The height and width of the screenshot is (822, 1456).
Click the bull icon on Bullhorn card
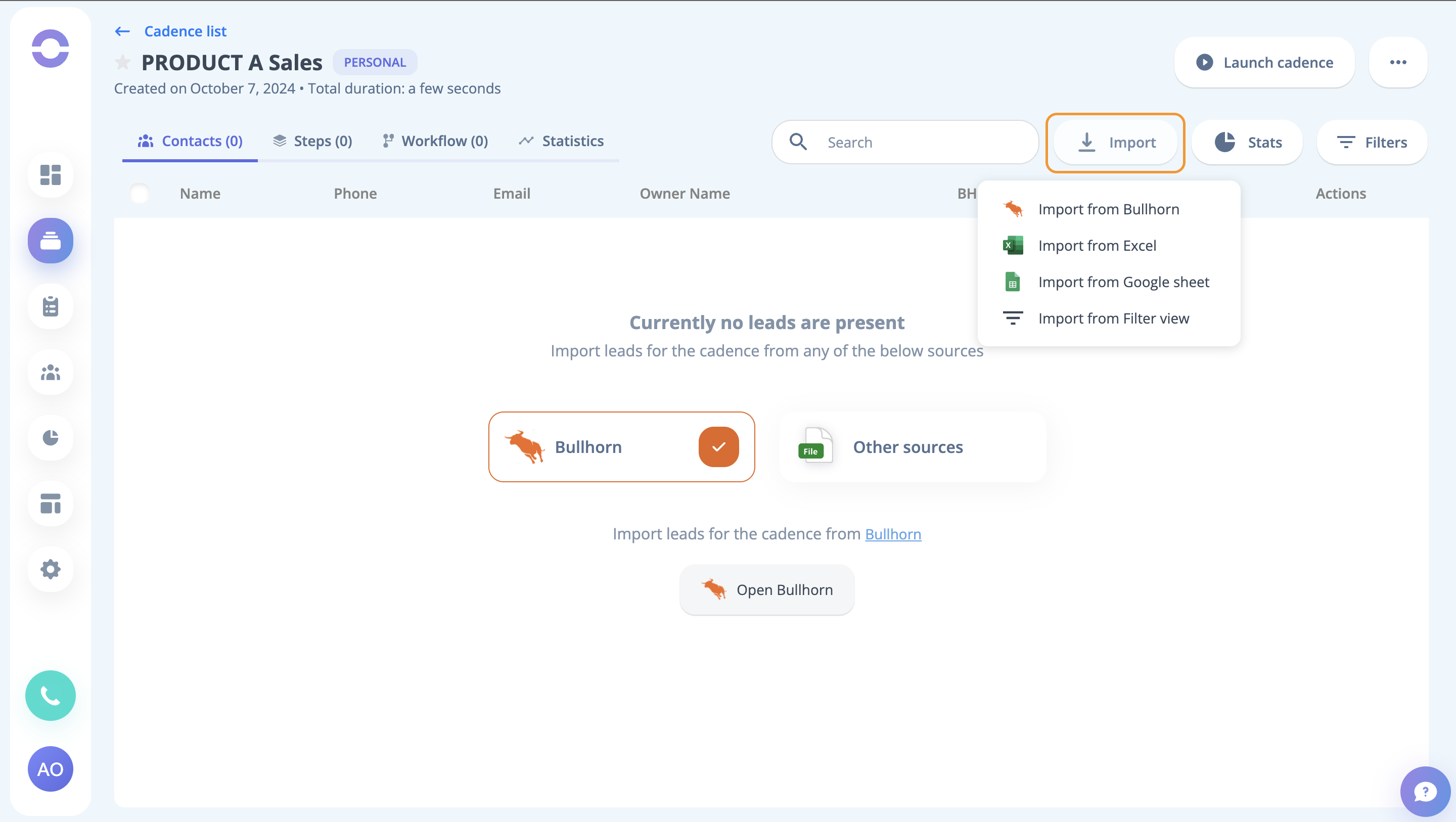tap(525, 446)
